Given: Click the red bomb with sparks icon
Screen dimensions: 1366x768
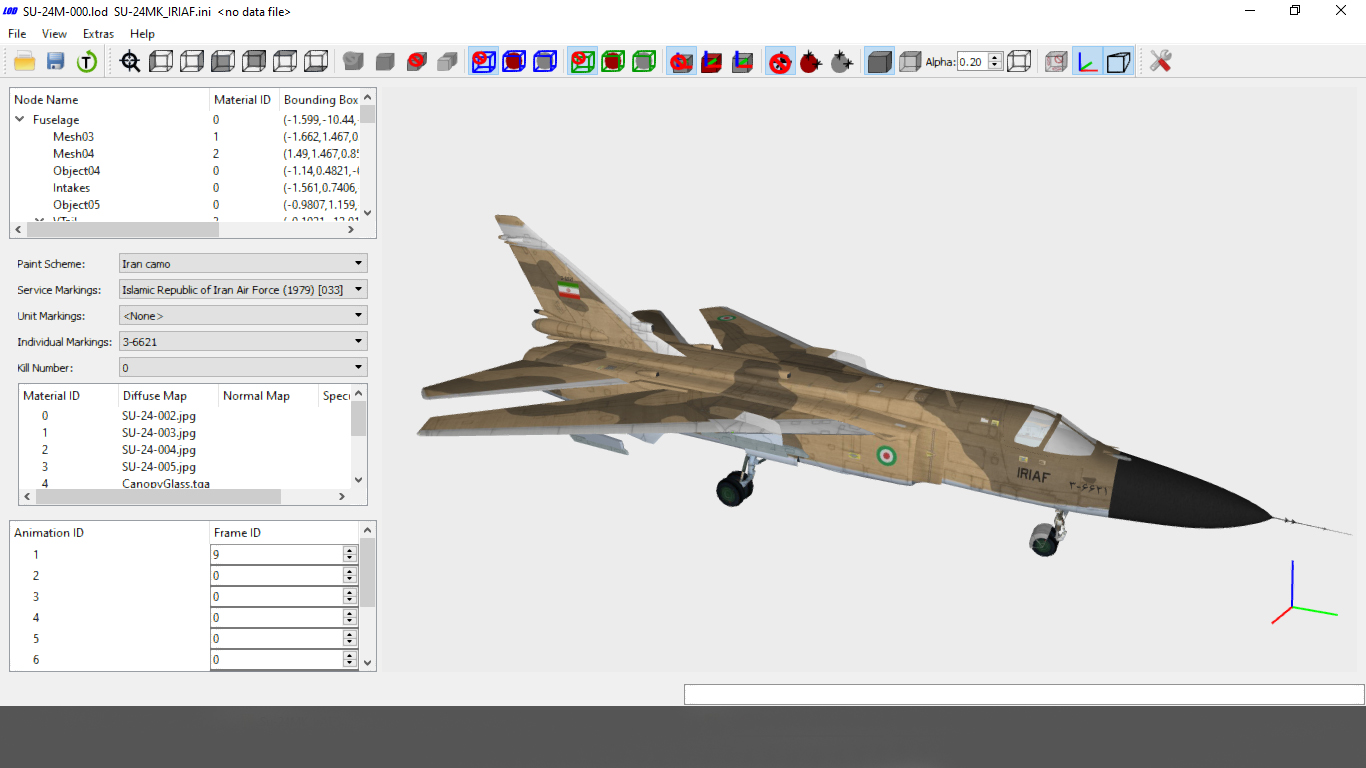Looking at the screenshot, I should pos(811,61).
